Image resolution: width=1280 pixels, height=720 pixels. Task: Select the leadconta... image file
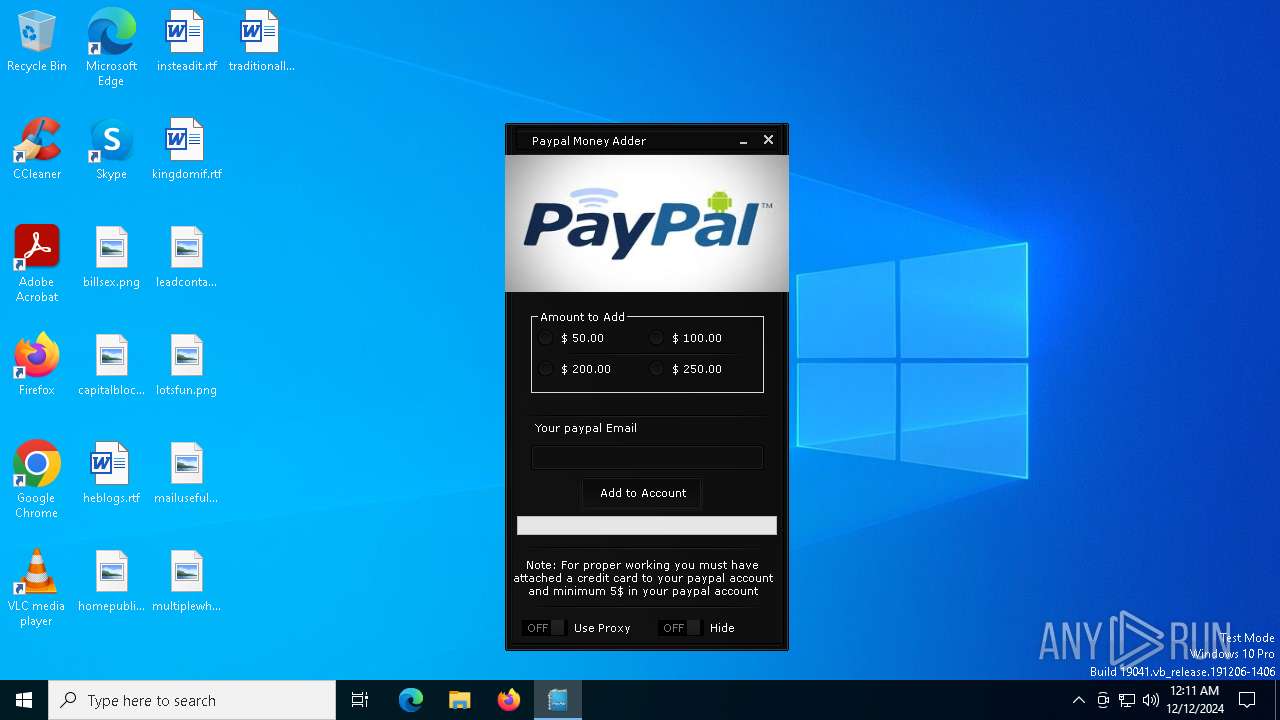186,258
